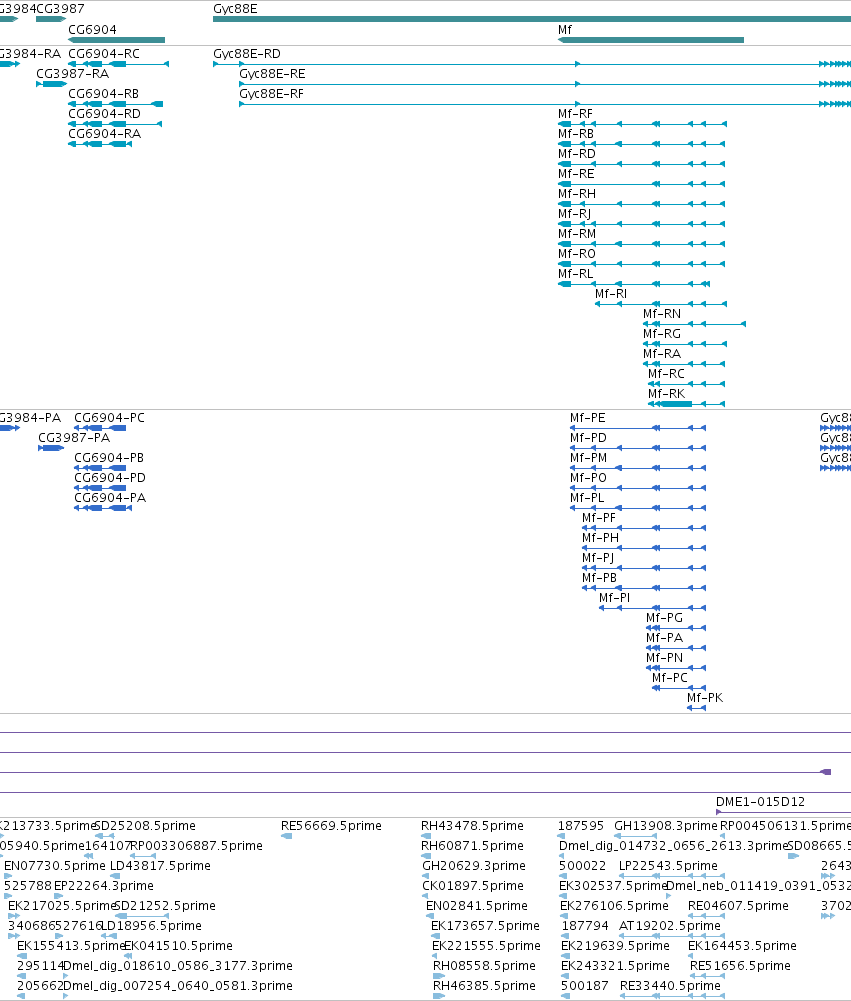Open transcript CG6904-RB
Image resolution: width=851 pixels, height=1001 pixels.
[x=103, y=94]
